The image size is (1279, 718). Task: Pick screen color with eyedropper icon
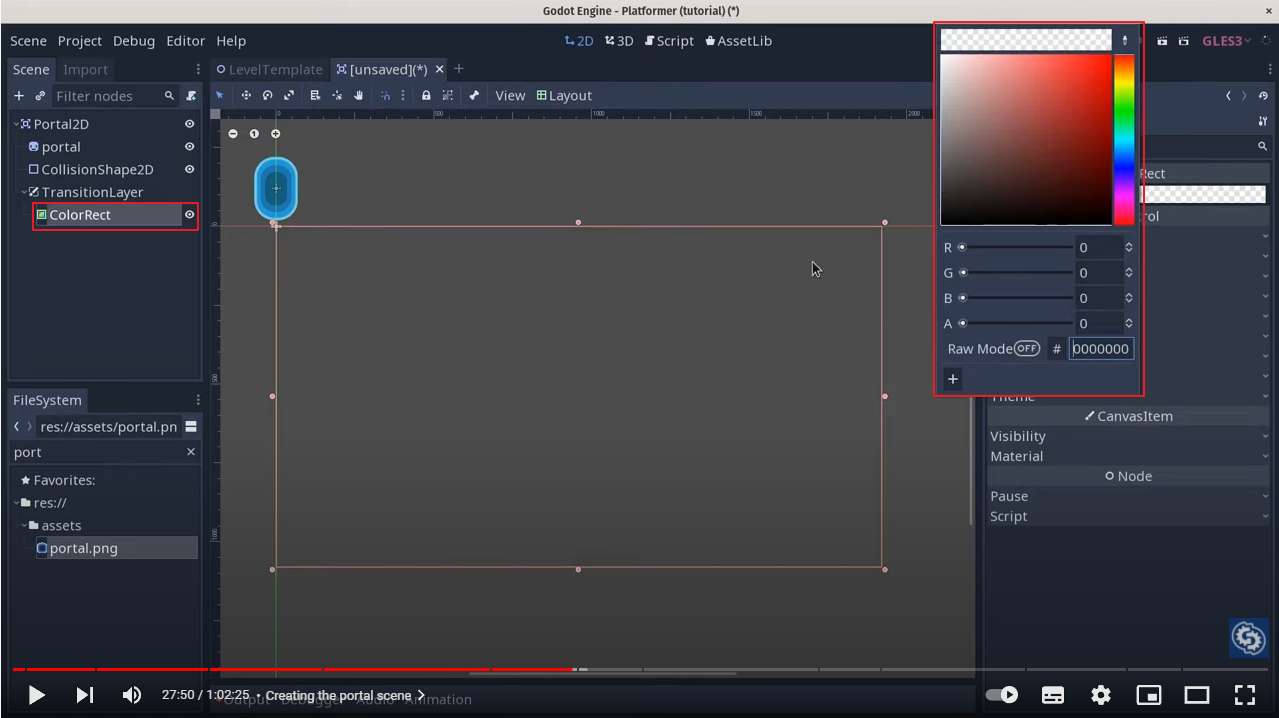tap(1125, 40)
